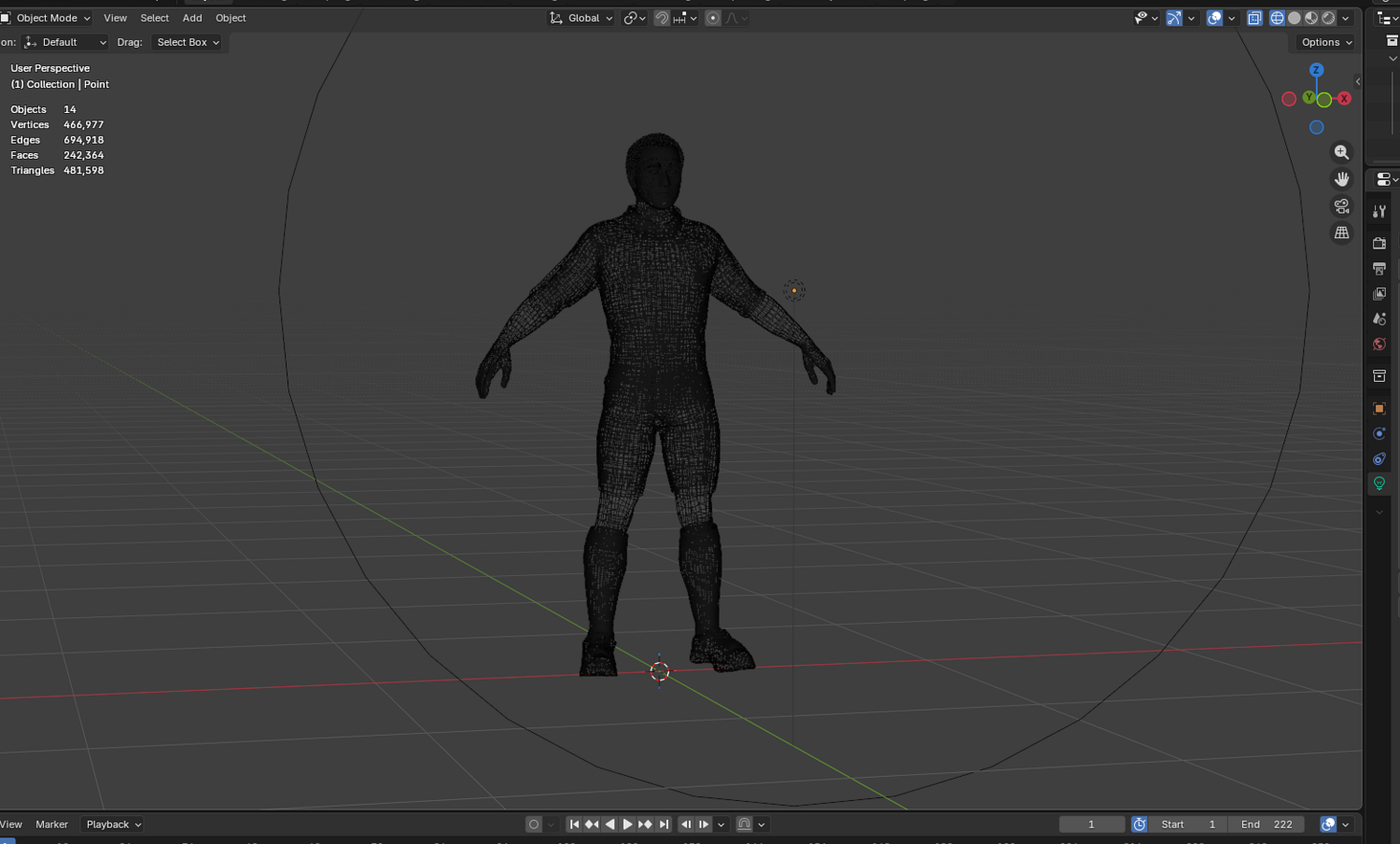Toggle the camera view icon
This screenshot has width=1400, height=844.
tap(1341, 206)
